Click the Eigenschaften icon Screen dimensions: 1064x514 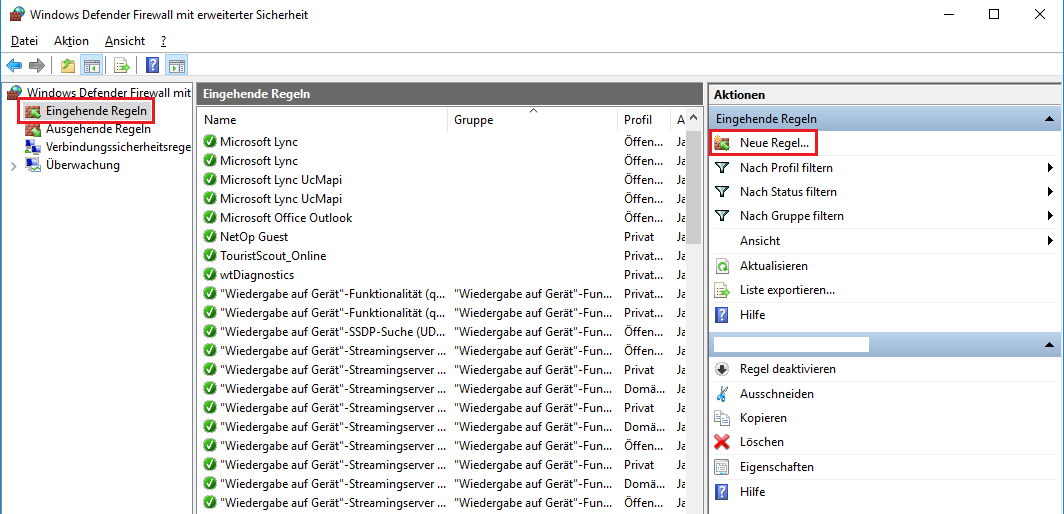pyautogui.click(x=722, y=466)
